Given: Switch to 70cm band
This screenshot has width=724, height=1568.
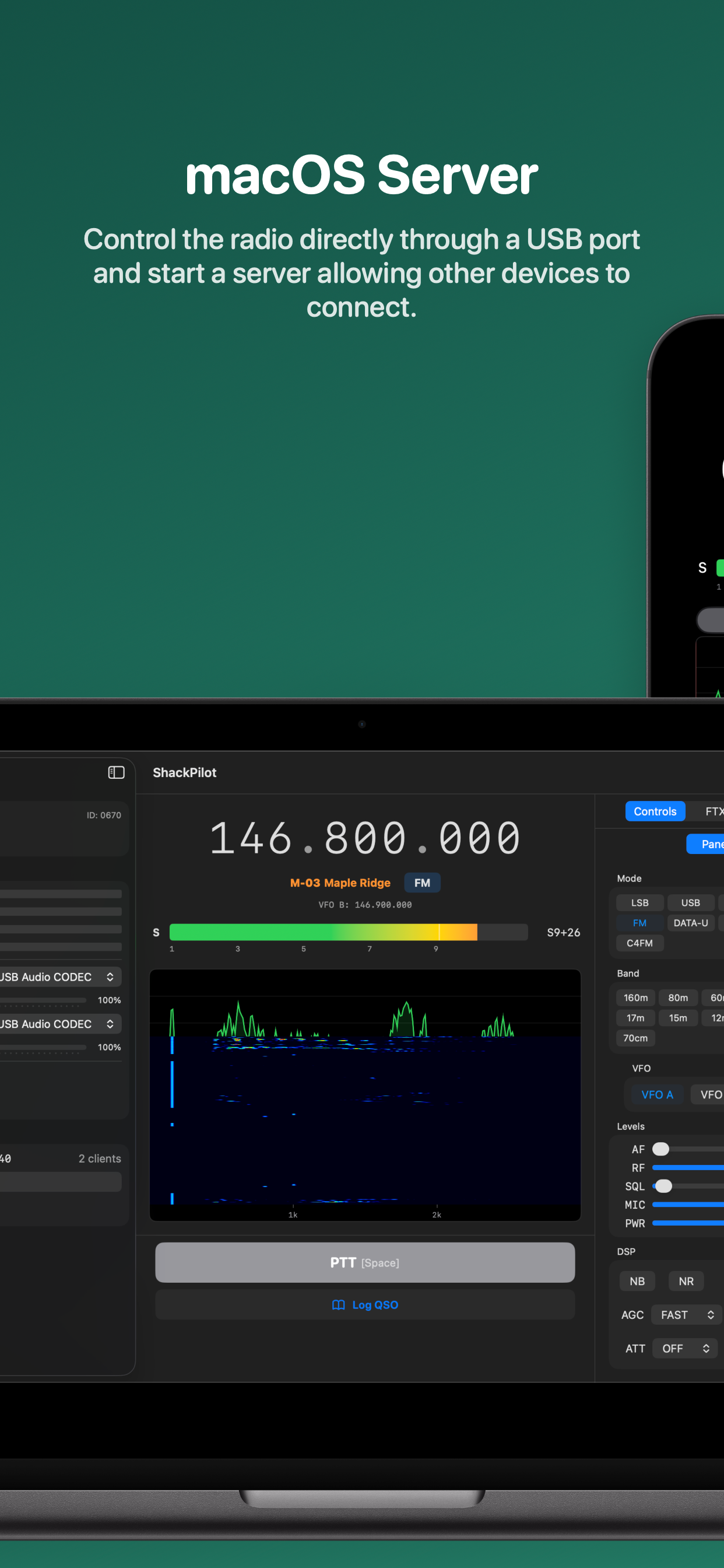Looking at the screenshot, I should [x=635, y=1038].
